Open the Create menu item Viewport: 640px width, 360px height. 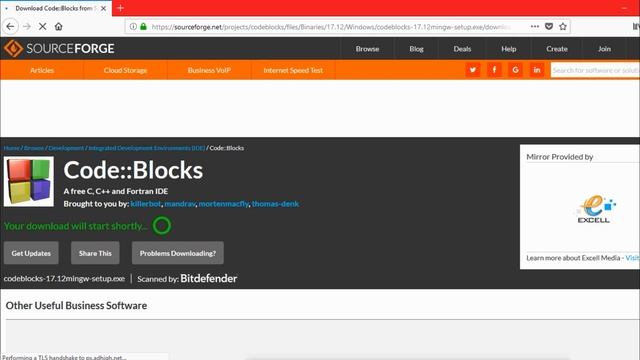coord(557,49)
